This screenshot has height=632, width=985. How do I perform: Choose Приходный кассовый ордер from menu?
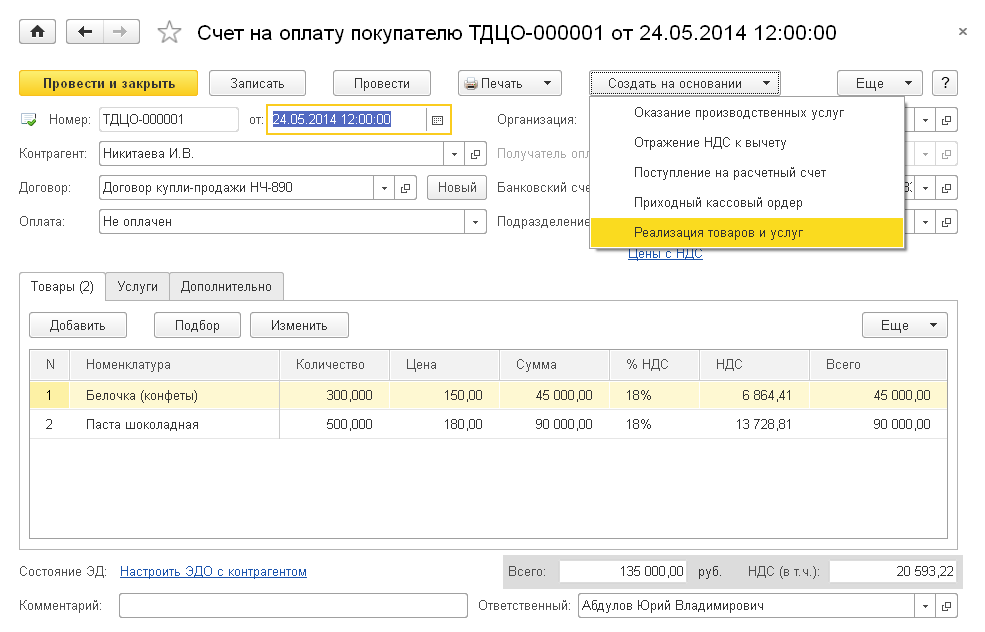click(704, 203)
